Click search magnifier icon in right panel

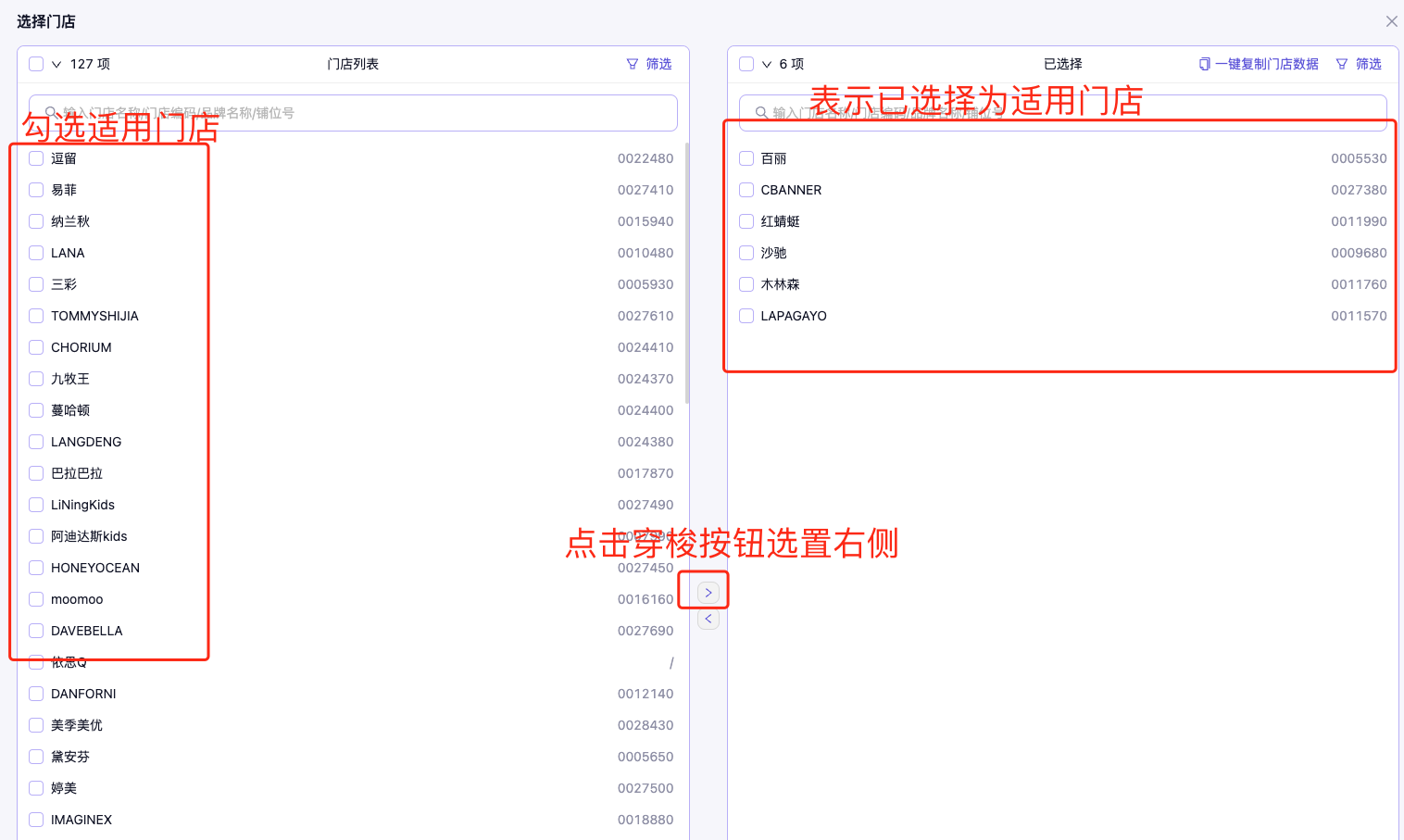[761, 113]
